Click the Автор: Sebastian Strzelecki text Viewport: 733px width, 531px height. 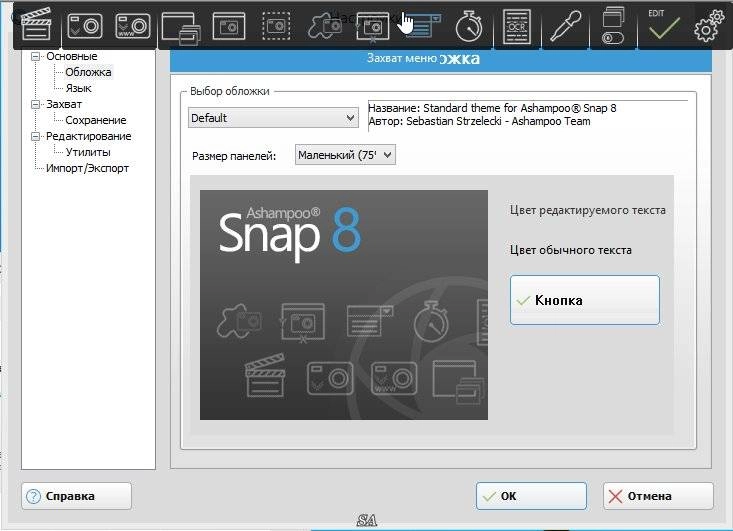click(x=479, y=122)
